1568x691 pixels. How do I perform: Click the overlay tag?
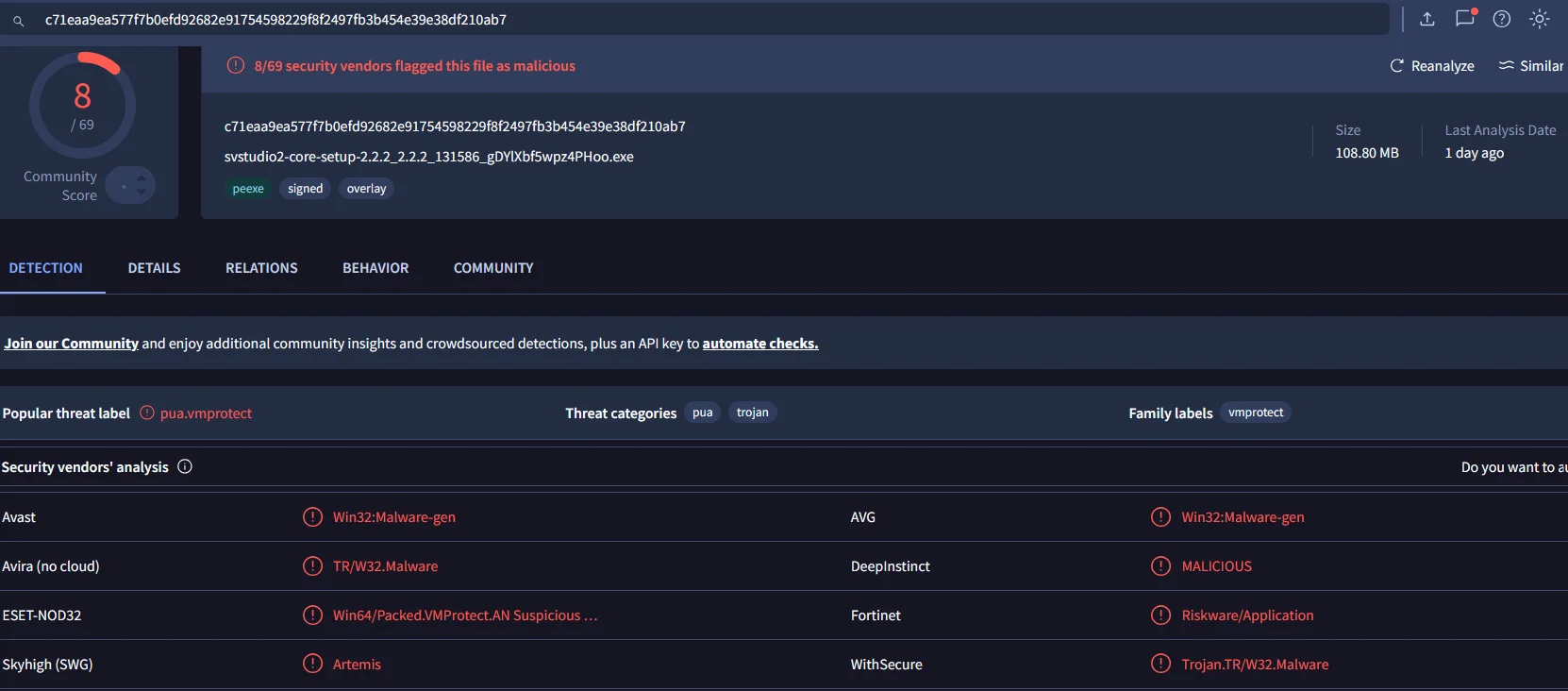366,189
